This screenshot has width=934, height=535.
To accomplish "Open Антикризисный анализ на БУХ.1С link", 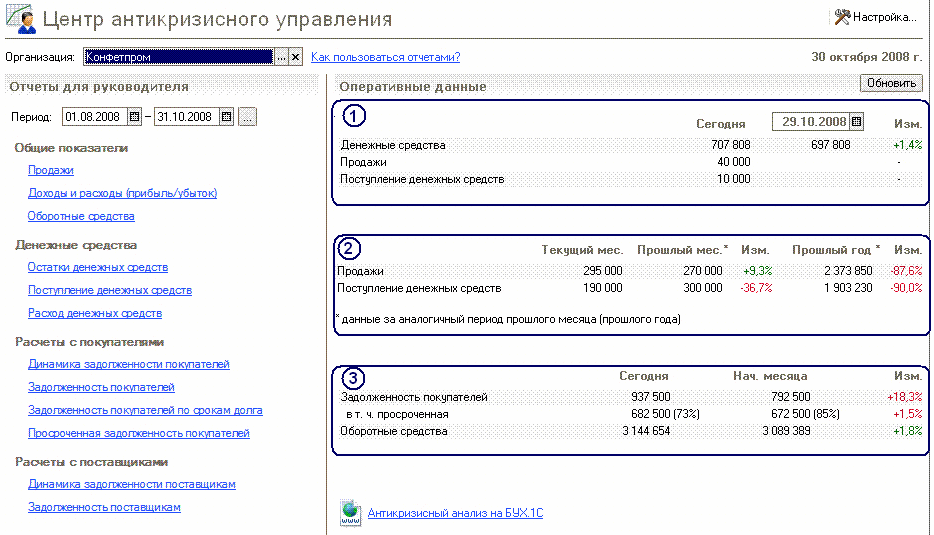I will pos(455,513).
